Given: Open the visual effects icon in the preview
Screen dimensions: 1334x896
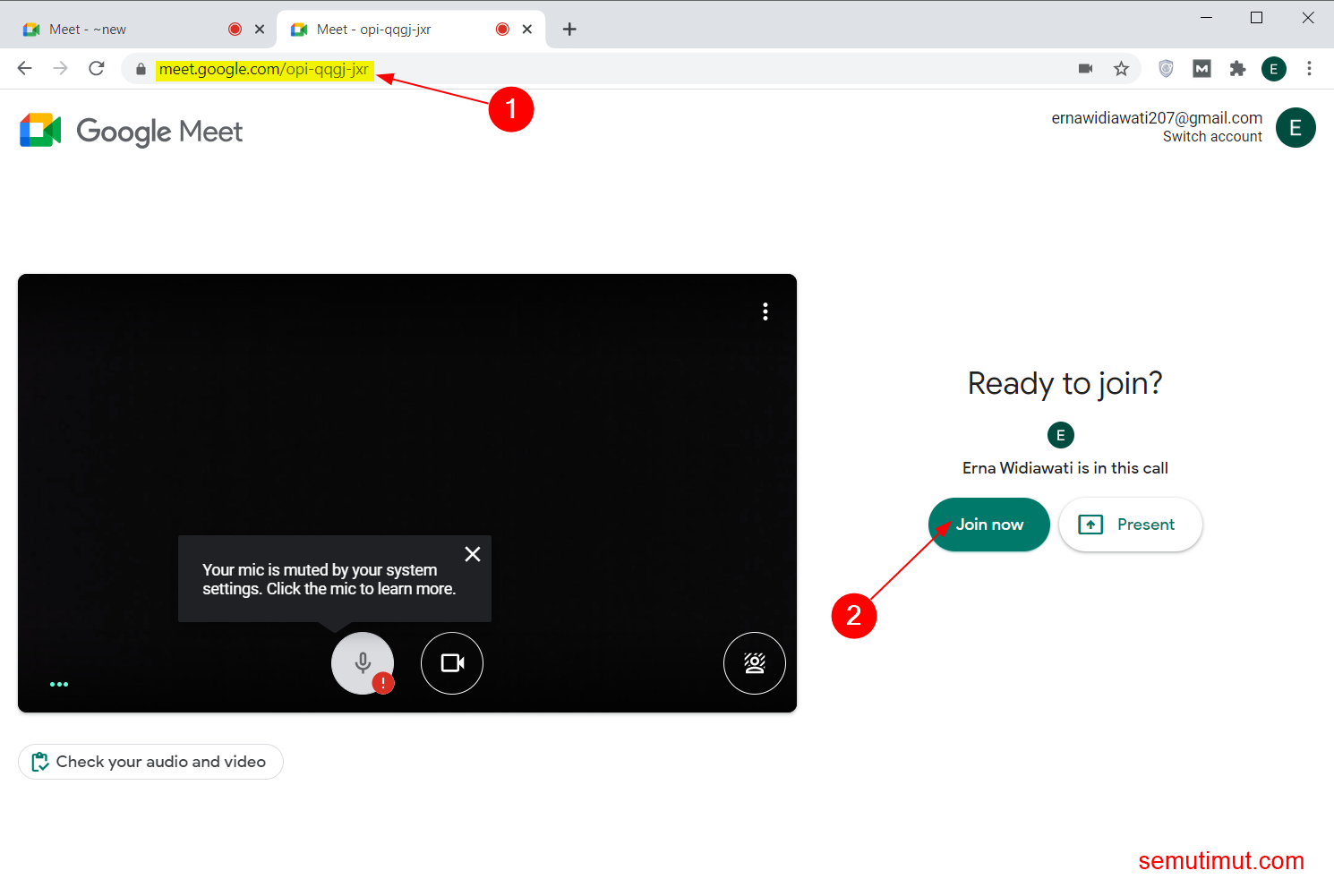Looking at the screenshot, I should [x=754, y=663].
